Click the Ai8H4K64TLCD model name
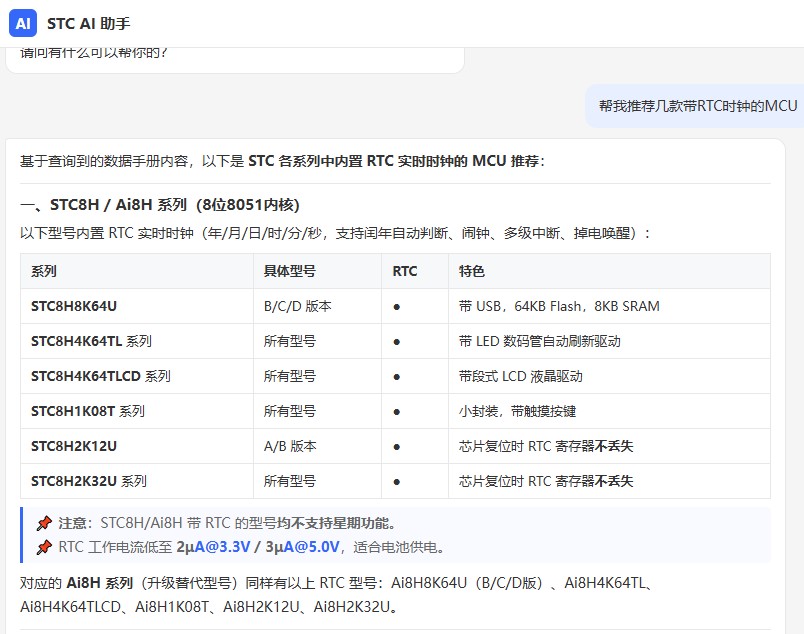804x634 pixels. point(70,607)
